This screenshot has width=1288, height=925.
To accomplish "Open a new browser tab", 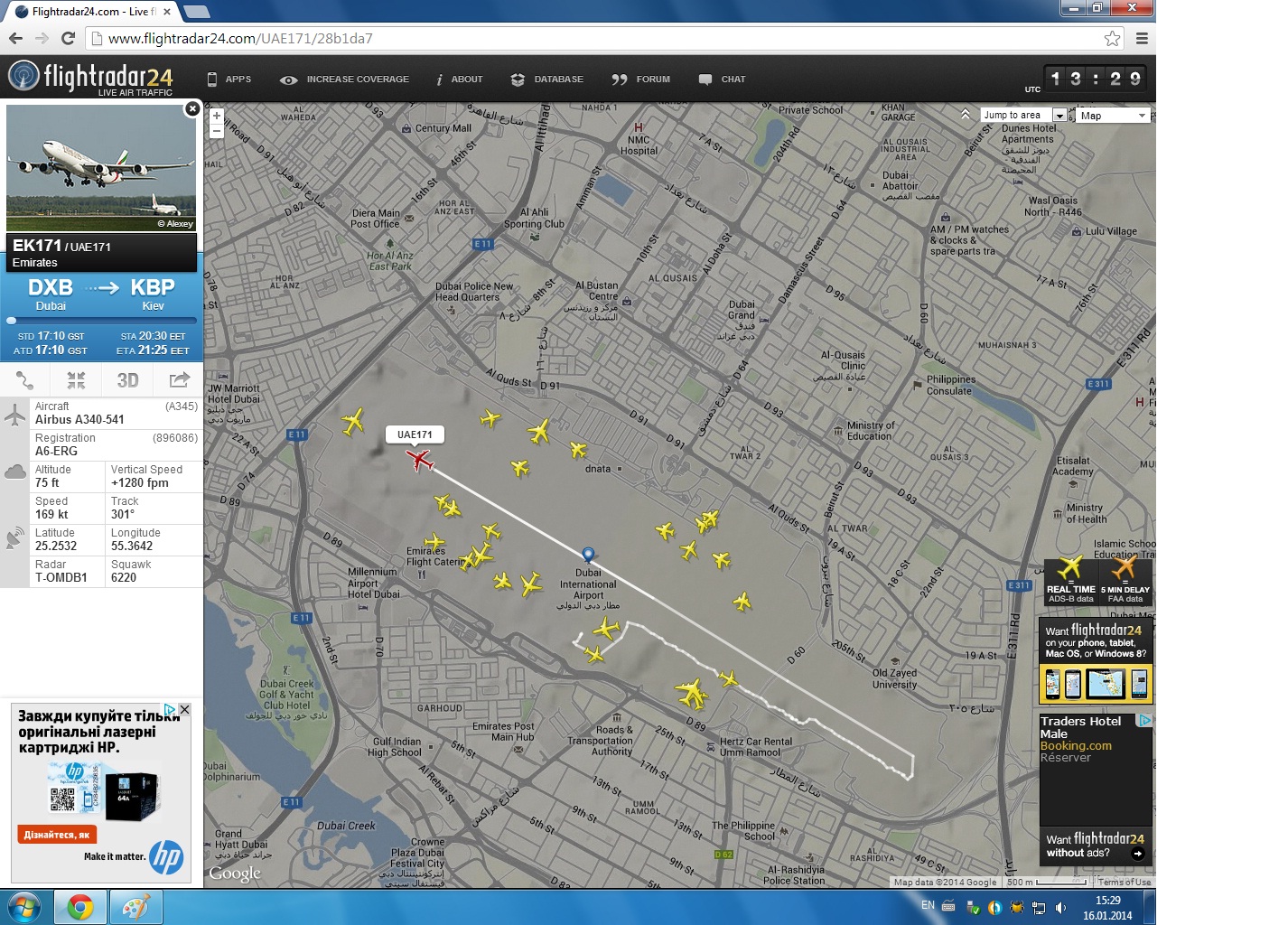I will (x=196, y=12).
